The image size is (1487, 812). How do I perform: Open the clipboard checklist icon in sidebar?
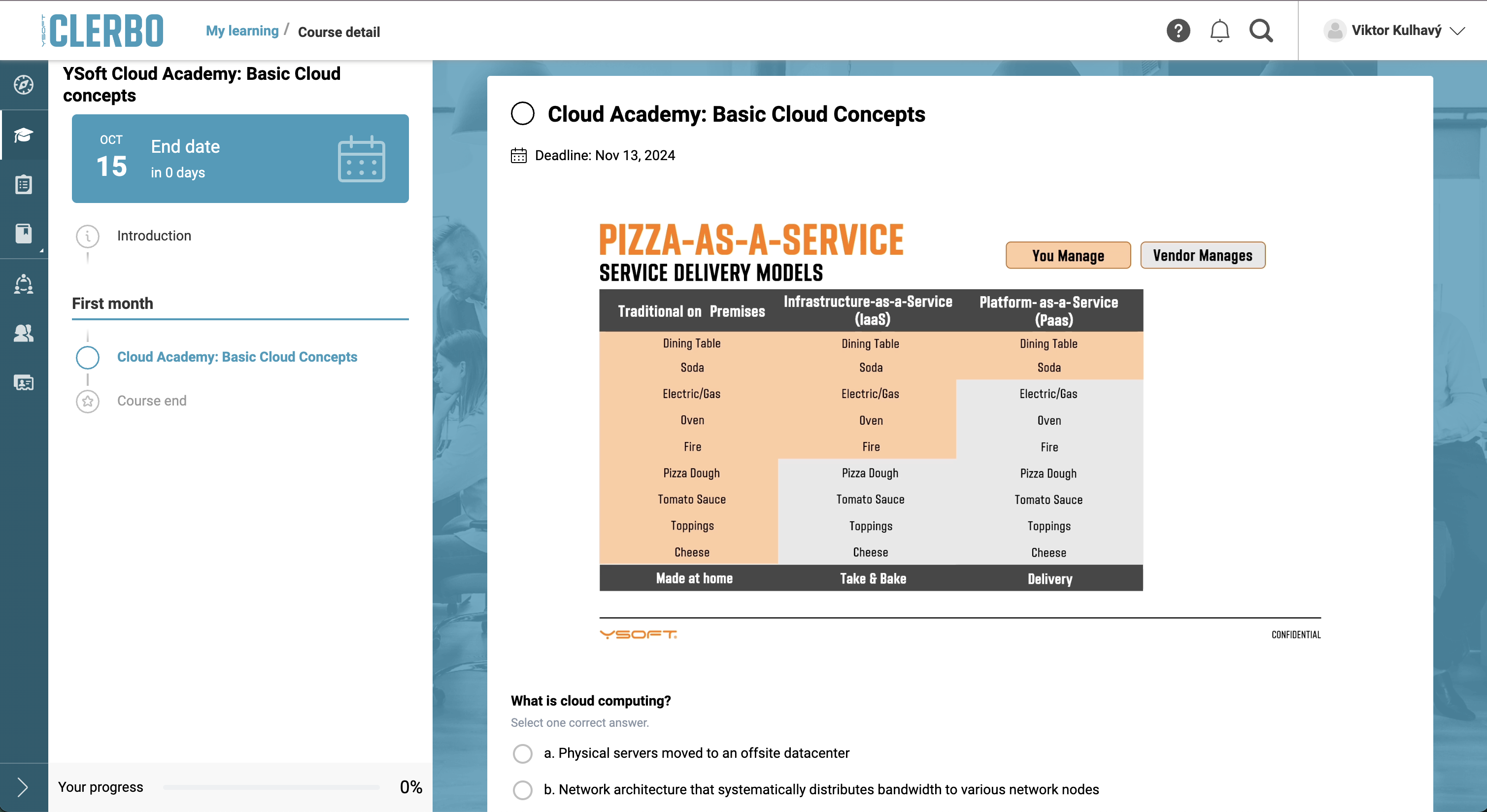[x=24, y=185]
